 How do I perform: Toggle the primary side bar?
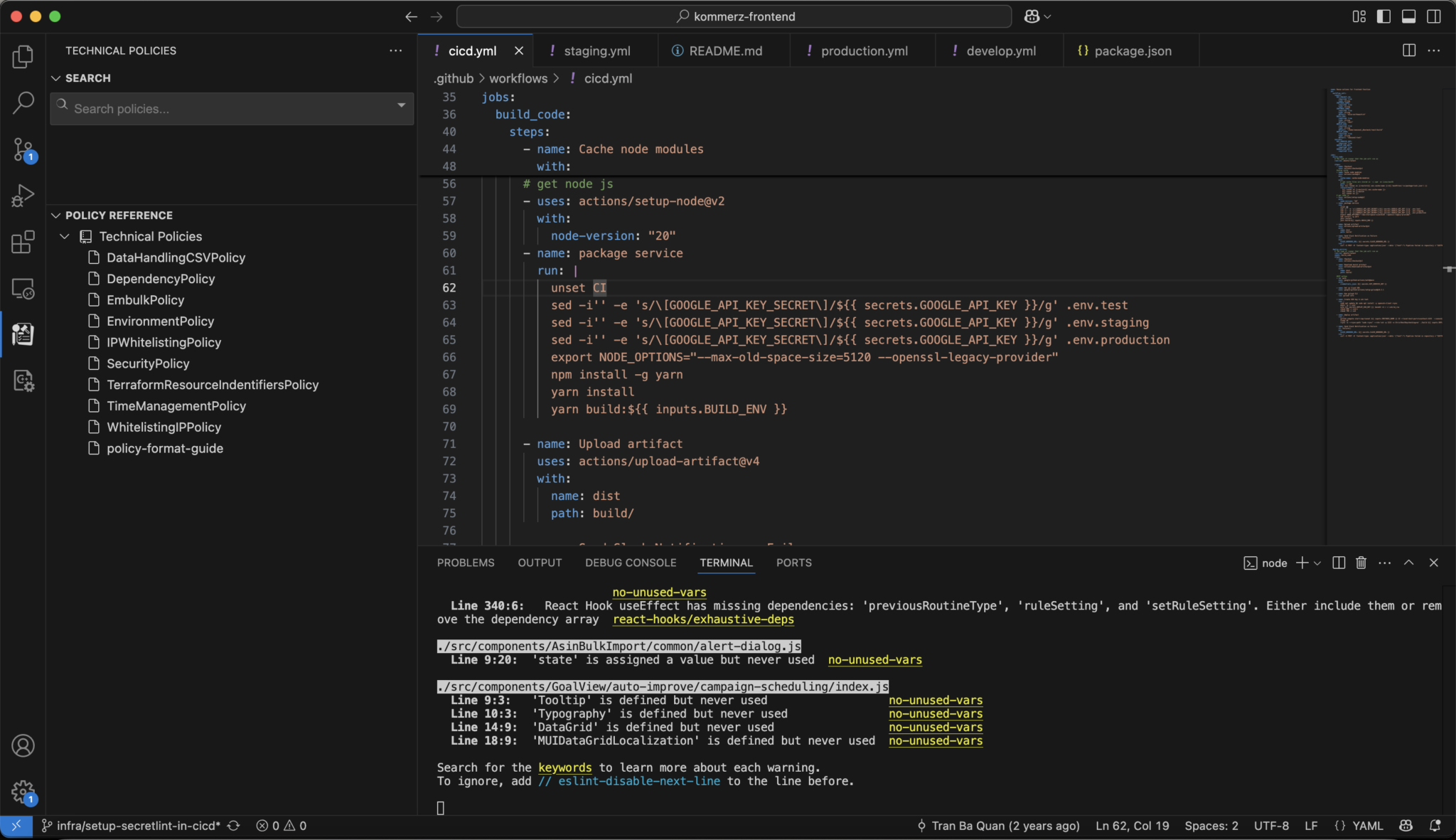[x=1383, y=16]
